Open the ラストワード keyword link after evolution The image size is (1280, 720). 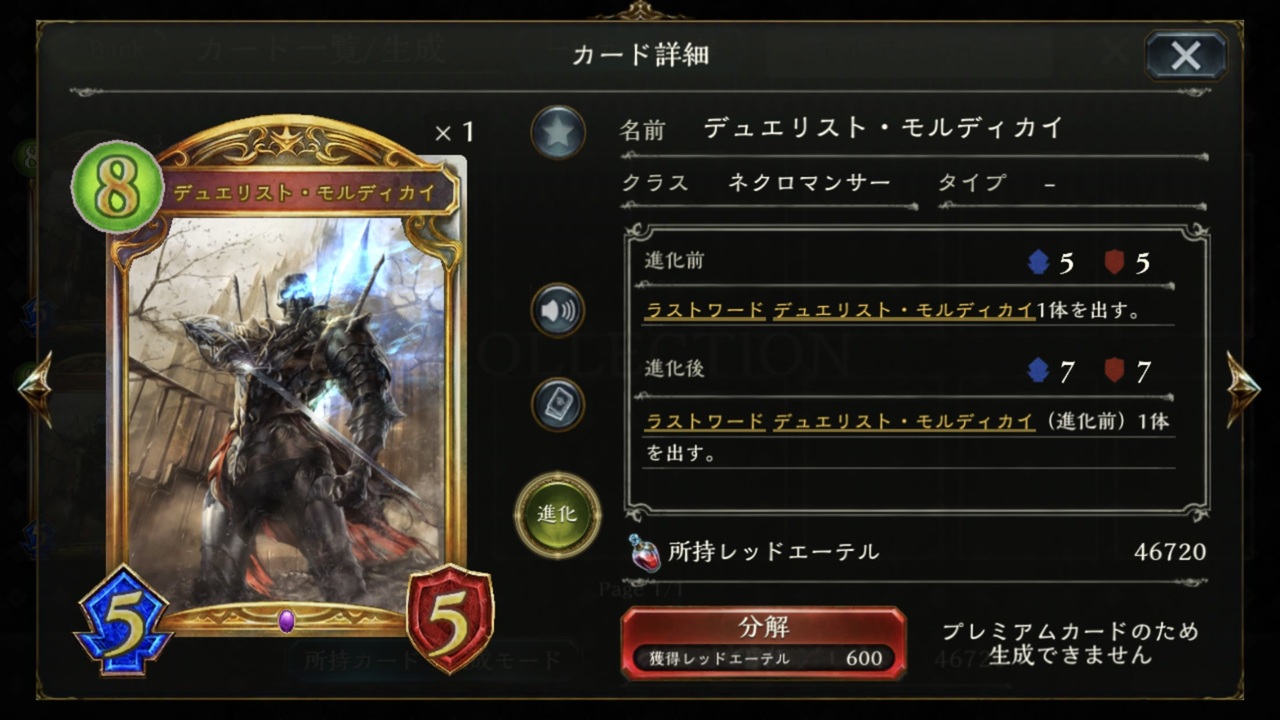coord(705,421)
